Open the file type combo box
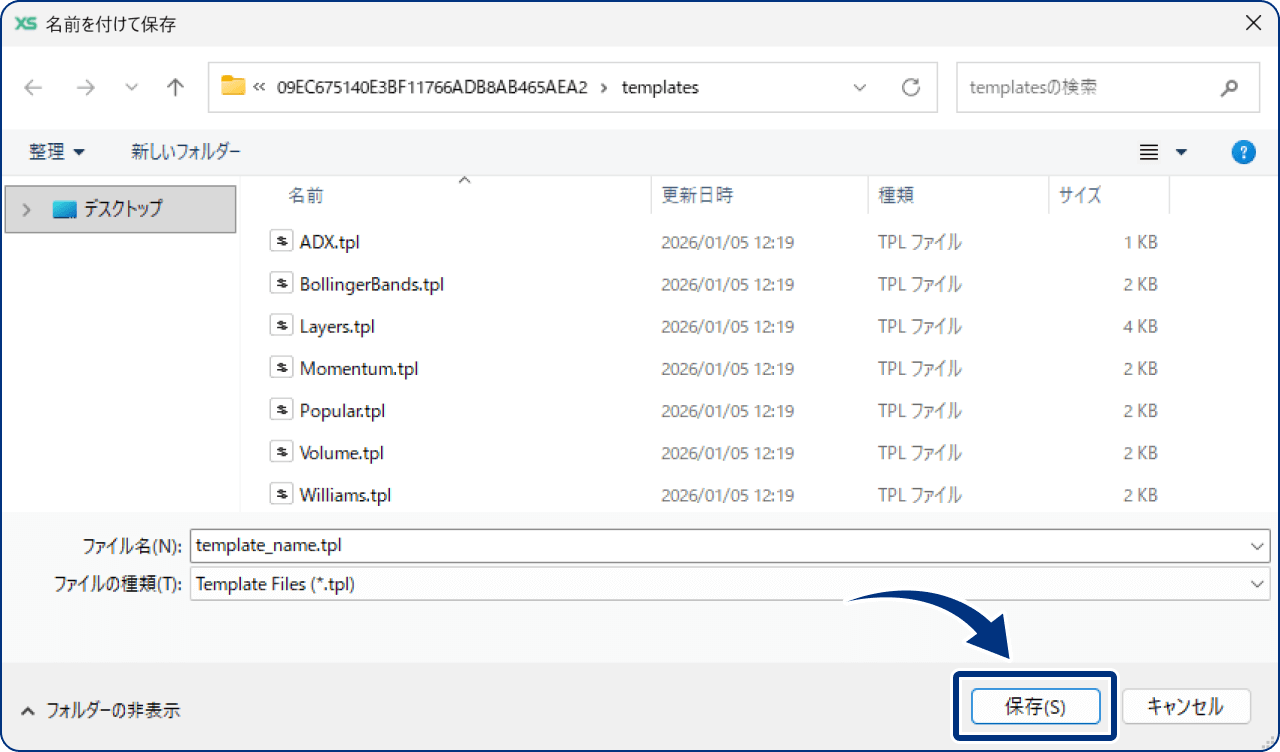1280x752 pixels. pyautogui.click(x=1257, y=584)
